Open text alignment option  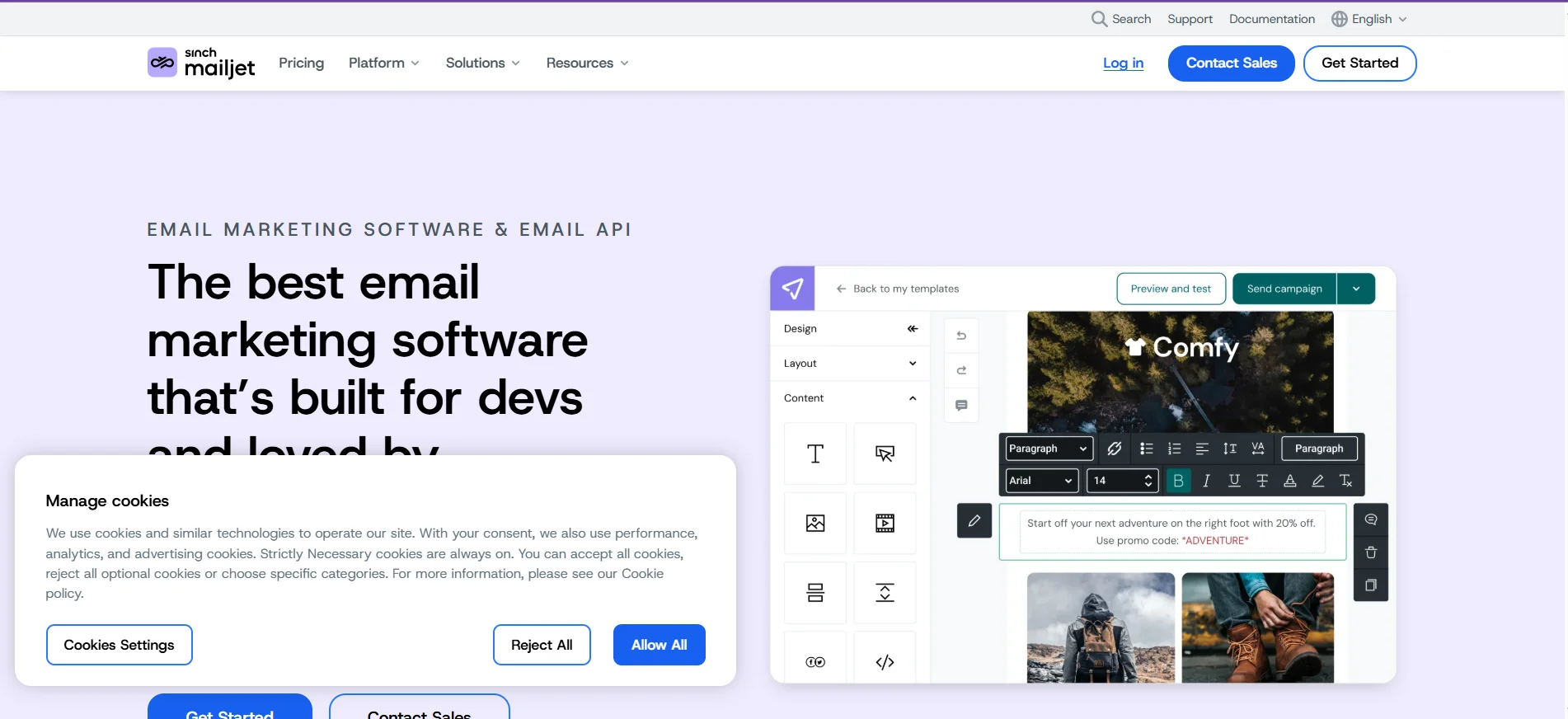point(1202,449)
